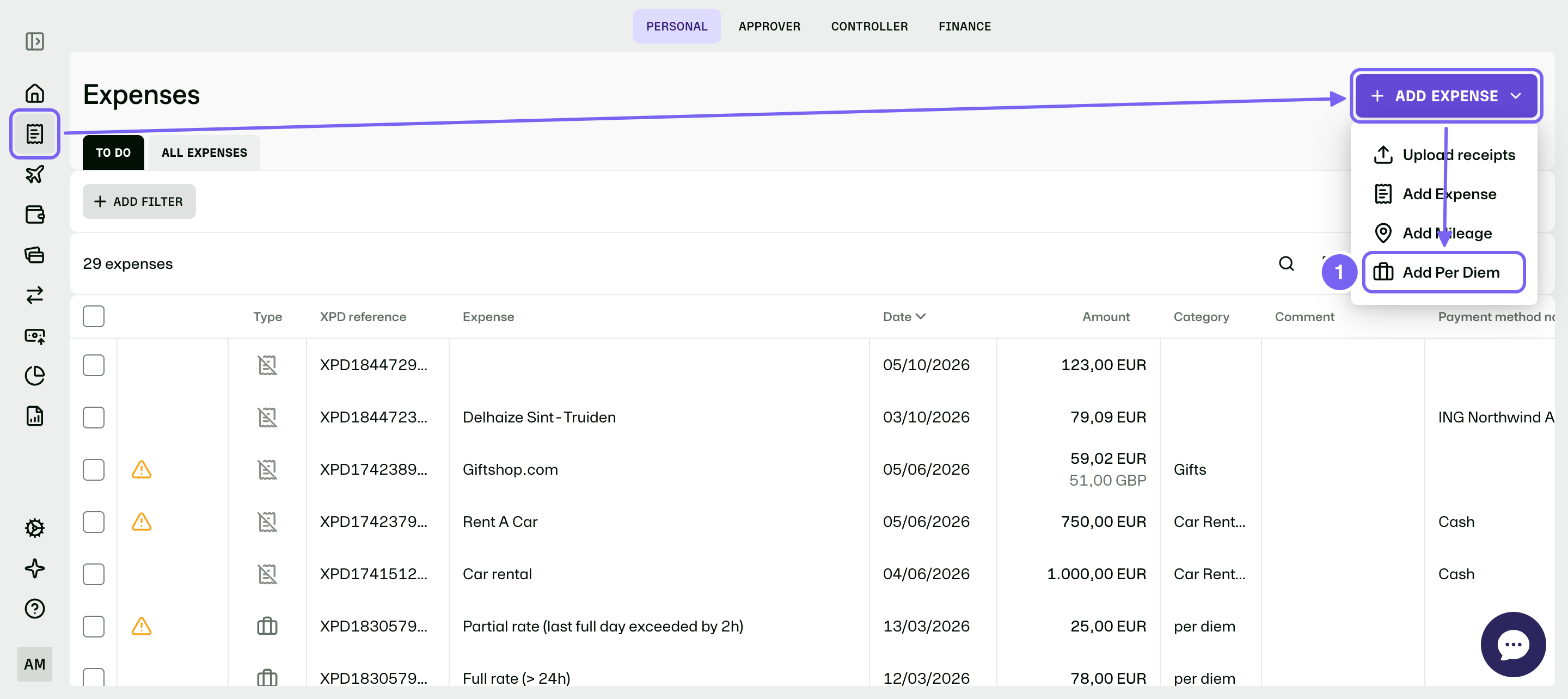Open the cash reimbursement icon in sidebar
Screen dimensions: 1568x699
point(35,335)
